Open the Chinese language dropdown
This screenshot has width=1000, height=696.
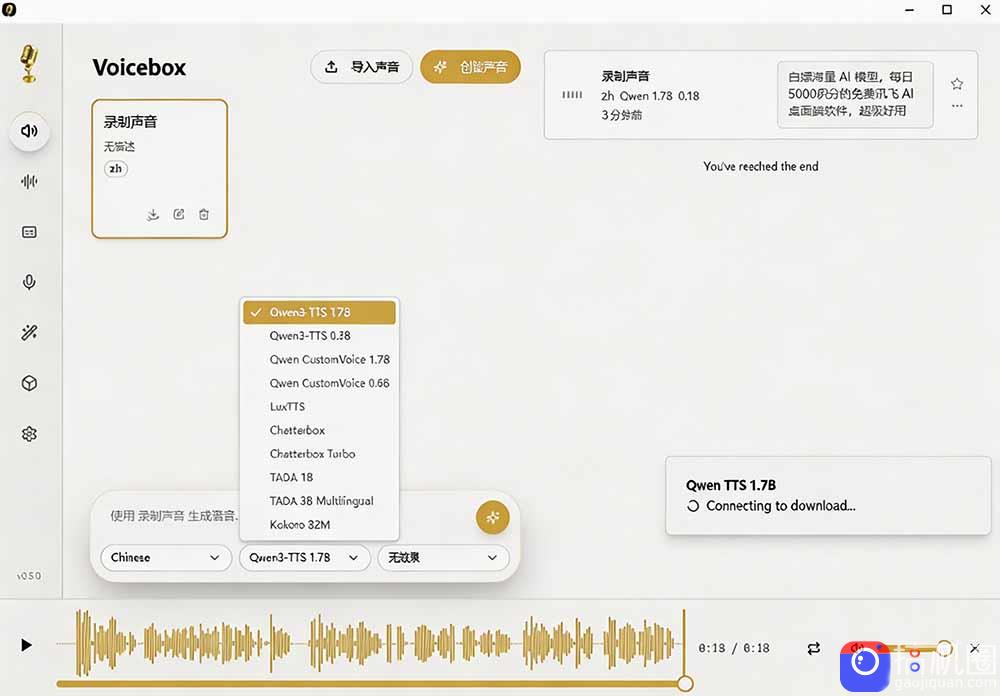[166, 558]
